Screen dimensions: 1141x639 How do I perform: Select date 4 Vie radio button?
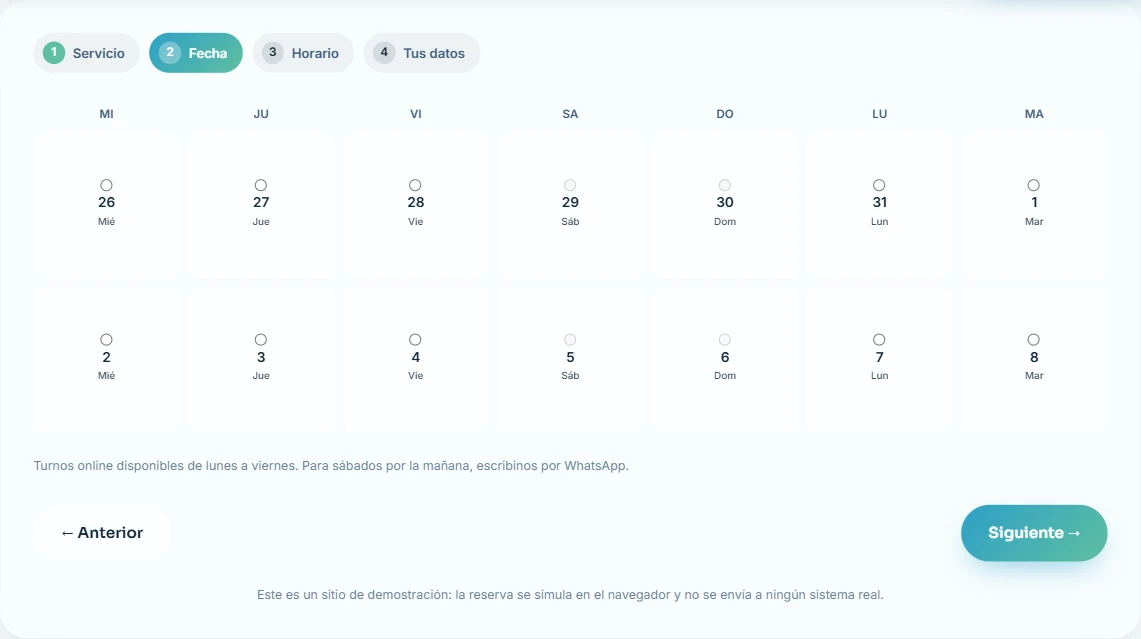(x=415, y=339)
